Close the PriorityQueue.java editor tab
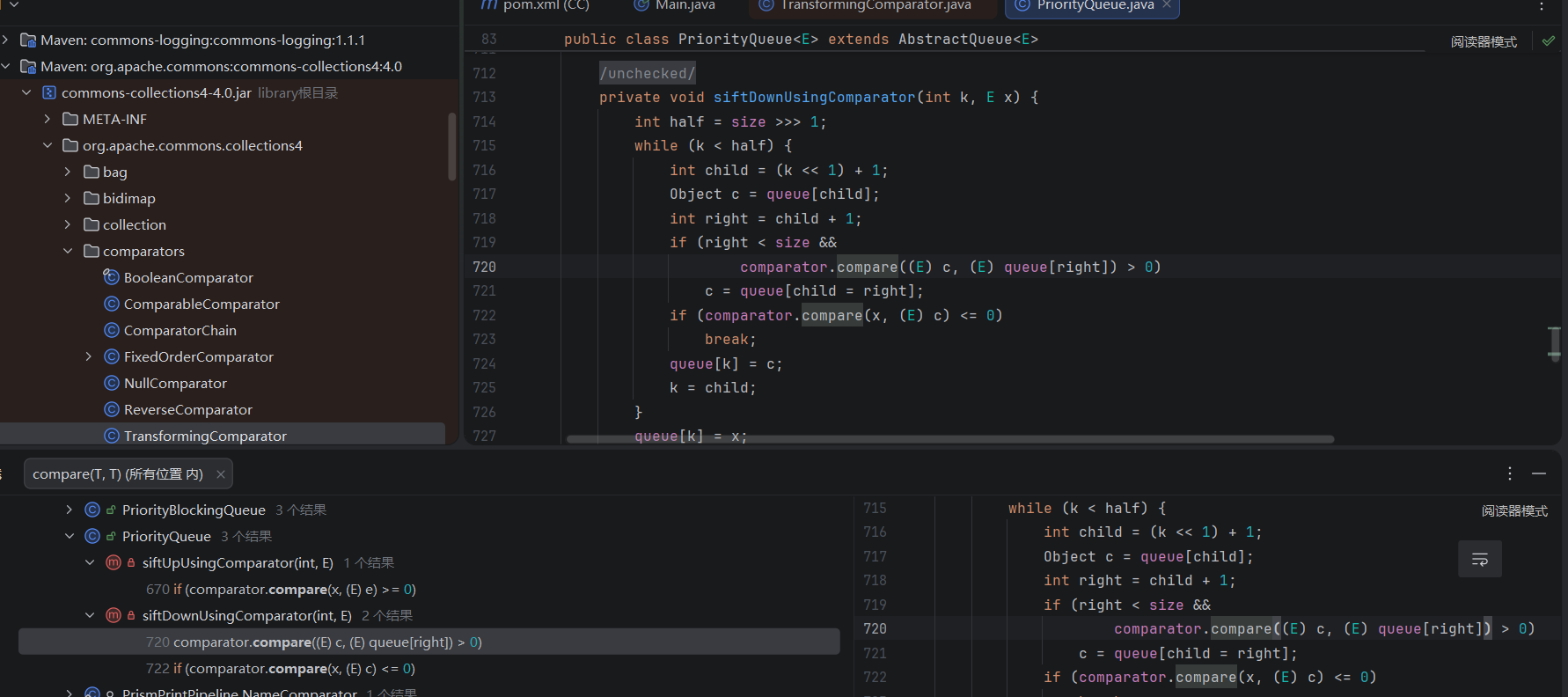Viewport: 1568px width, 697px height. pyautogui.click(x=1167, y=5)
